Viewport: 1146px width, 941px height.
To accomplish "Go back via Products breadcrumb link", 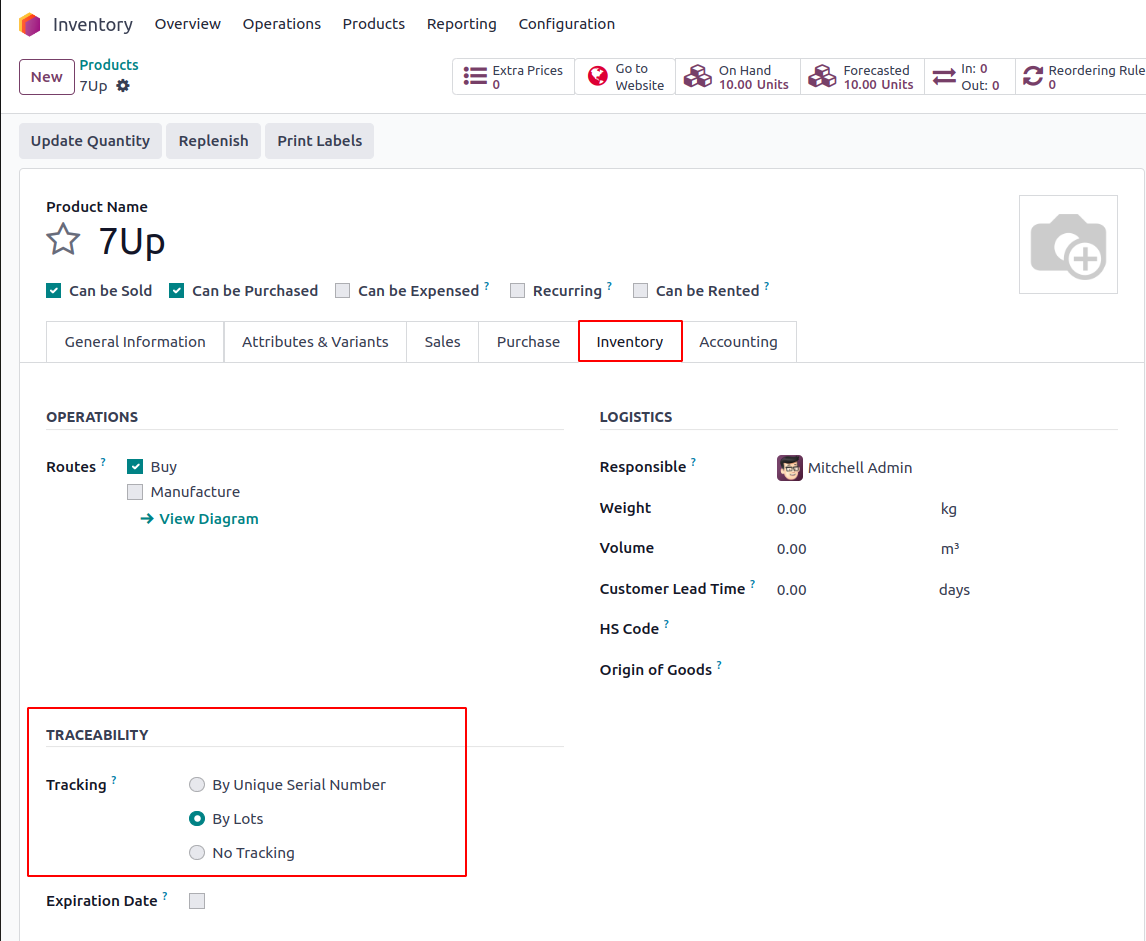I will [x=109, y=65].
